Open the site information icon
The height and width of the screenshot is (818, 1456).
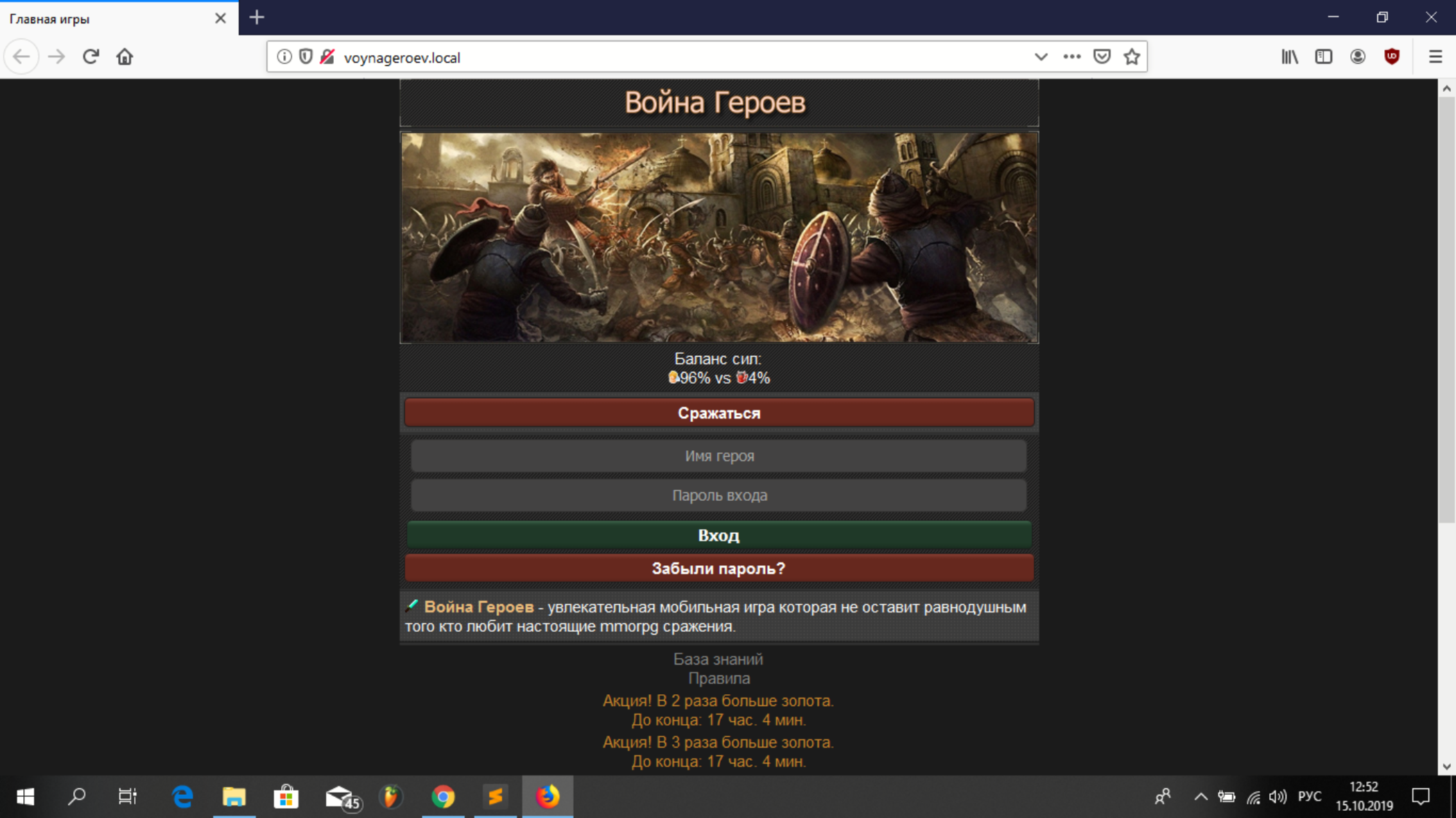click(x=284, y=57)
